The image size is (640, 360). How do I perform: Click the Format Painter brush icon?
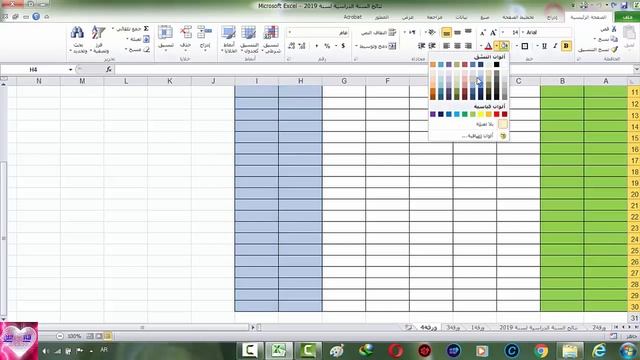[x=614, y=49]
